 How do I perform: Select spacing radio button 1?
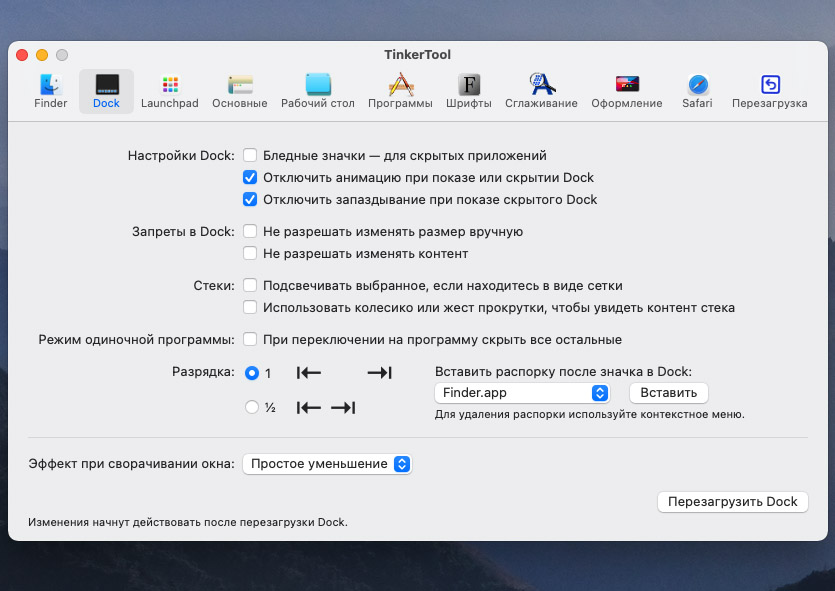[x=252, y=373]
